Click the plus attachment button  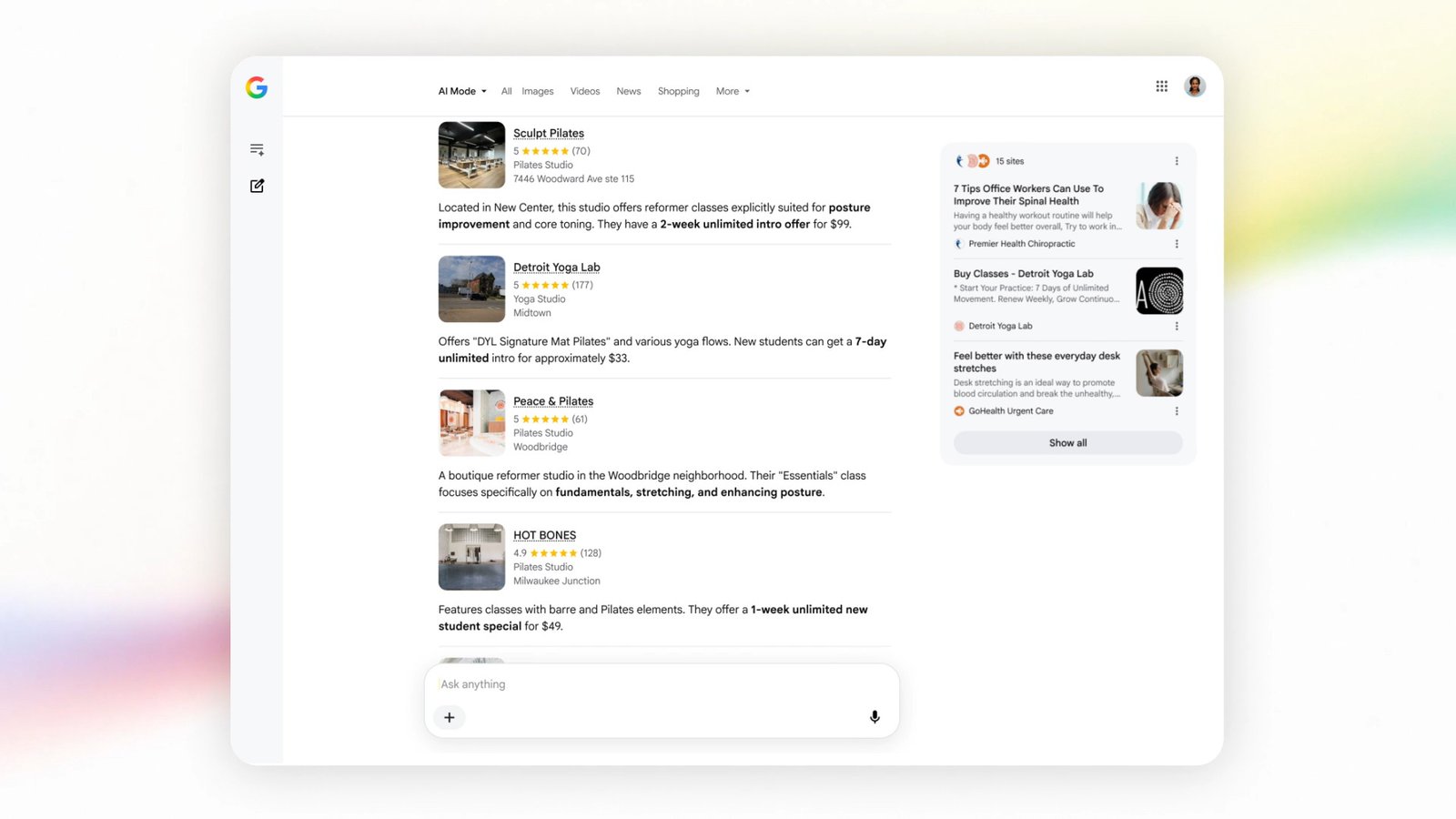[450, 717]
